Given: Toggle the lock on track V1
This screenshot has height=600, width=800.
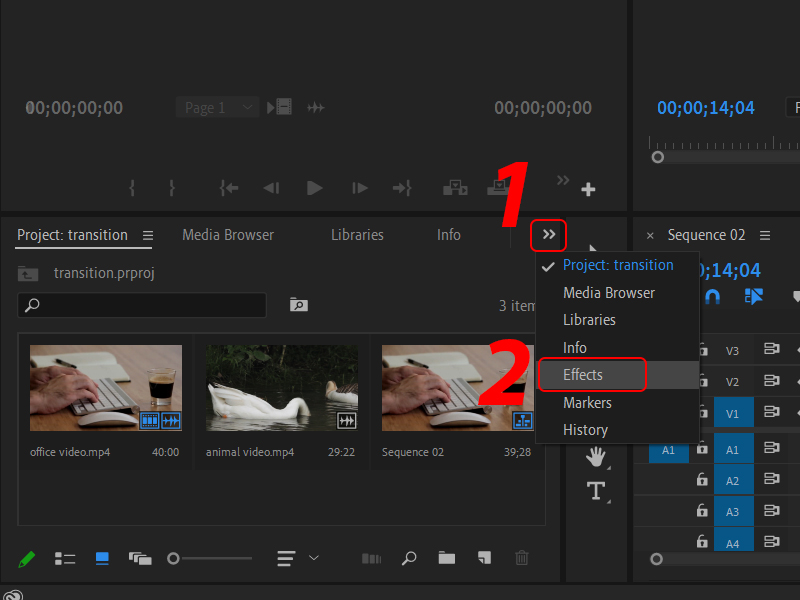Looking at the screenshot, I should pos(705,411).
